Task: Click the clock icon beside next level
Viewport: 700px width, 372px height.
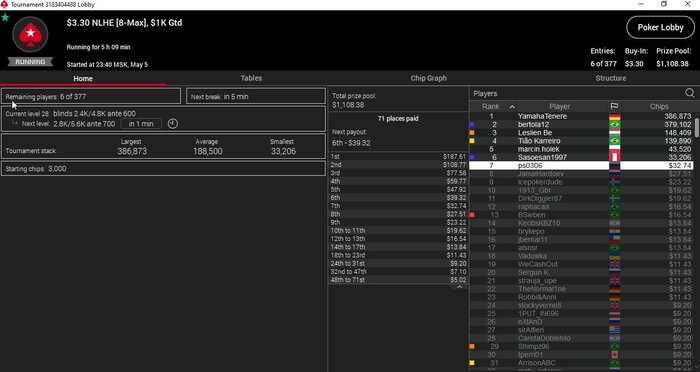Action: [x=173, y=124]
